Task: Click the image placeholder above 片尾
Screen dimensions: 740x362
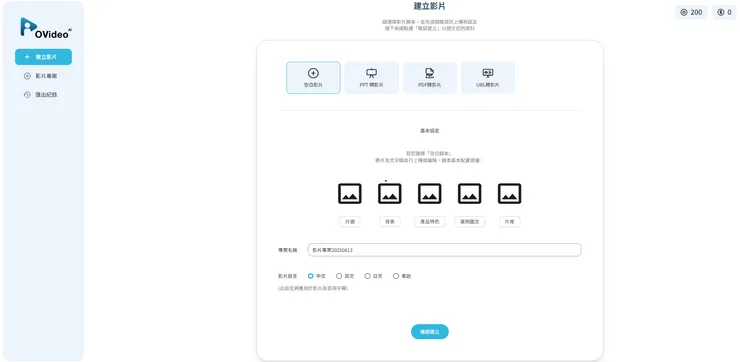Action: click(x=510, y=194)
